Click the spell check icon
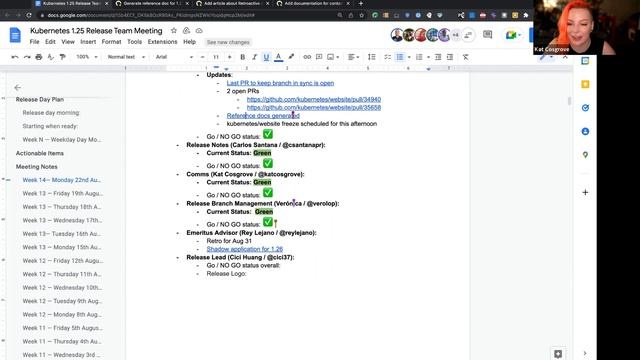Viewport: 640px width, 360px height. pyautogui.click(x=51, y=57)
